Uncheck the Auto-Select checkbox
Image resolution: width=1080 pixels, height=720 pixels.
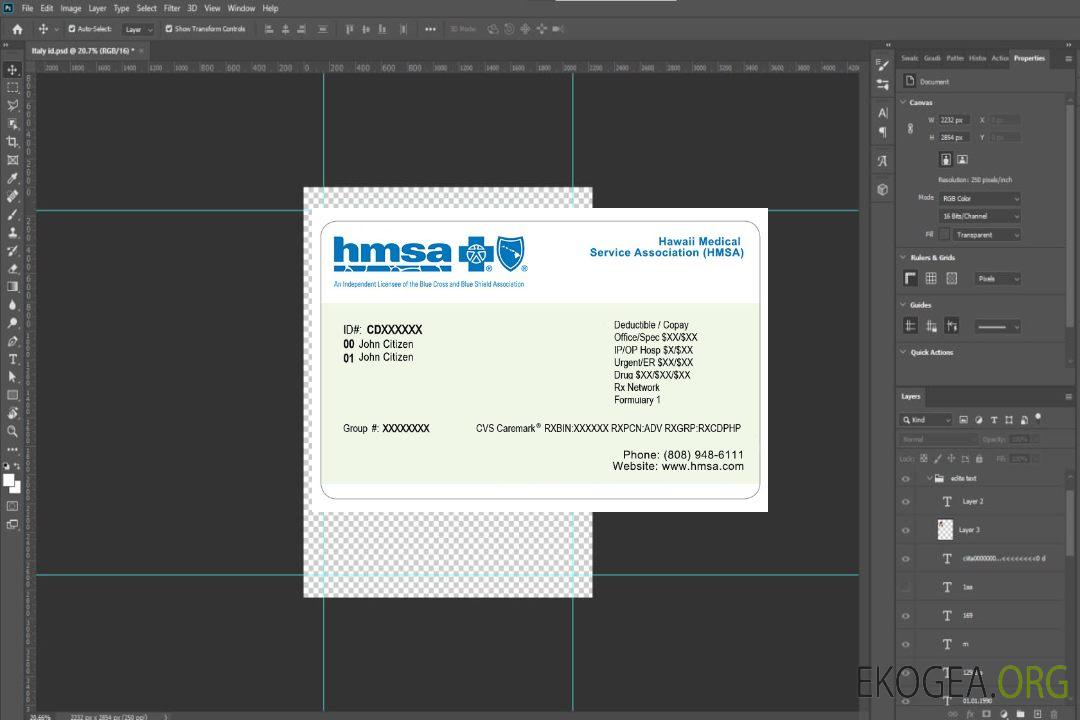pos(72,29)
